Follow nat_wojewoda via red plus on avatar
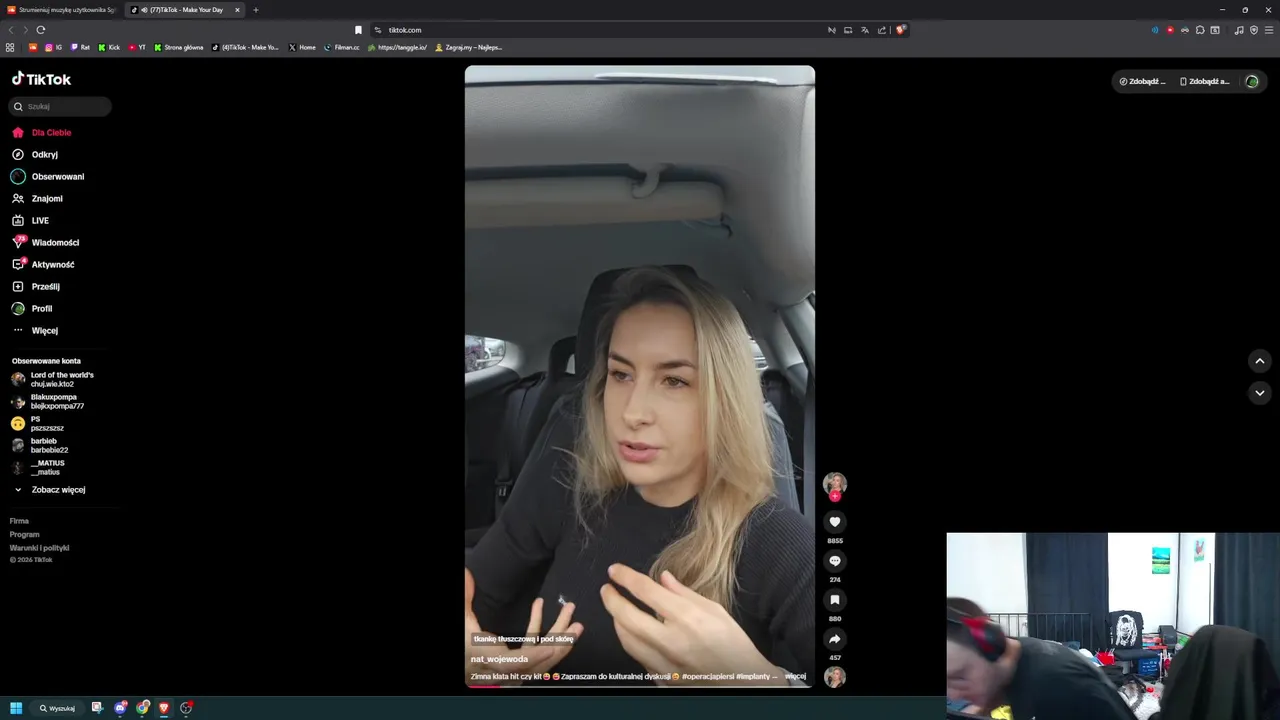The image size is (1280, 720). coord(835,496)
